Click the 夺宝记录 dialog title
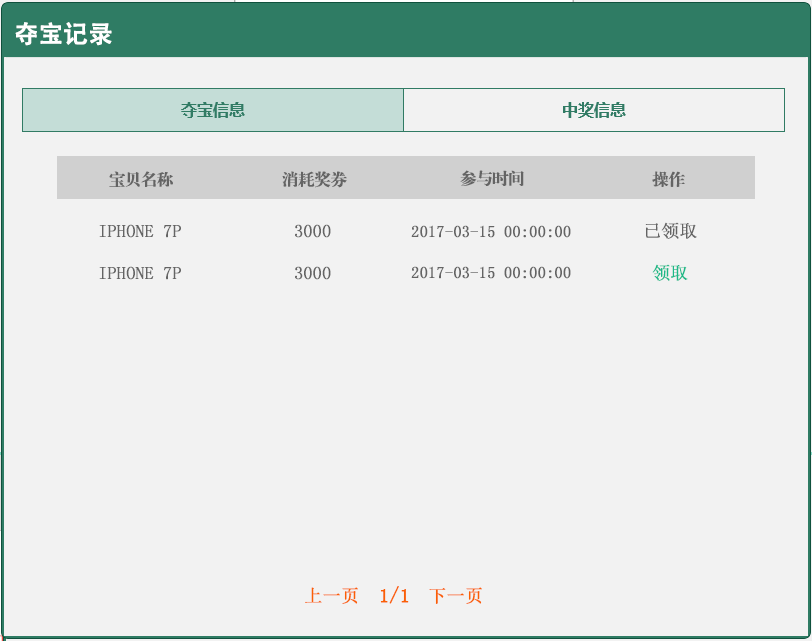 64,34
